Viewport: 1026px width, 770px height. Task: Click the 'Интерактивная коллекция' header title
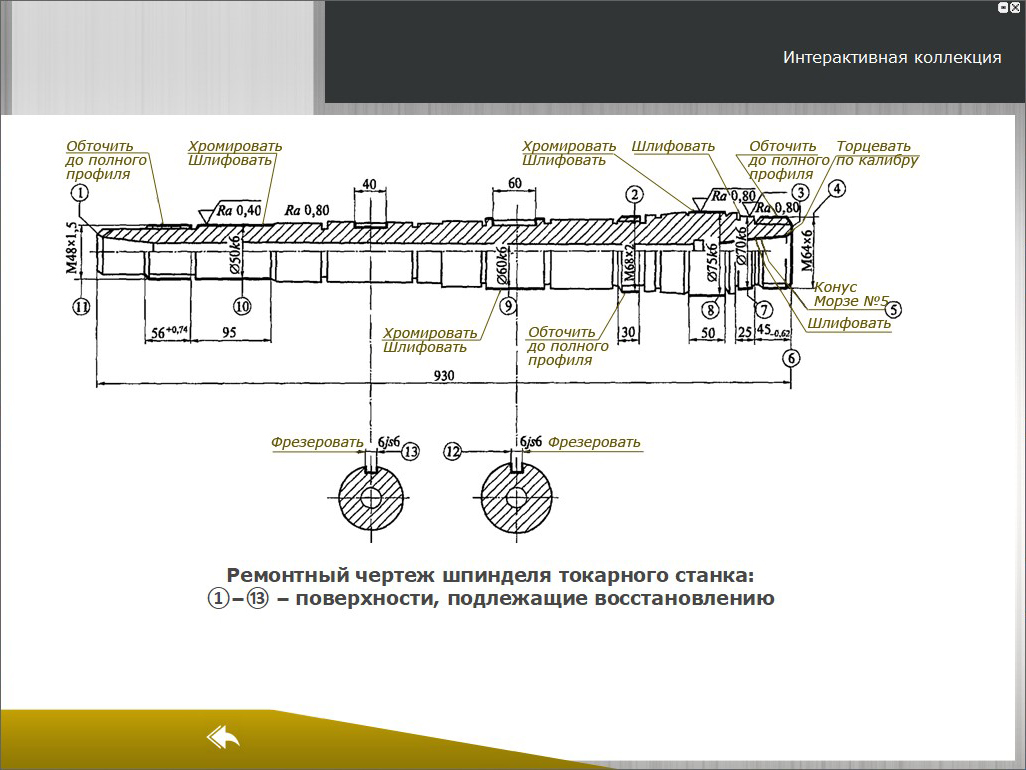coord(892,57)
